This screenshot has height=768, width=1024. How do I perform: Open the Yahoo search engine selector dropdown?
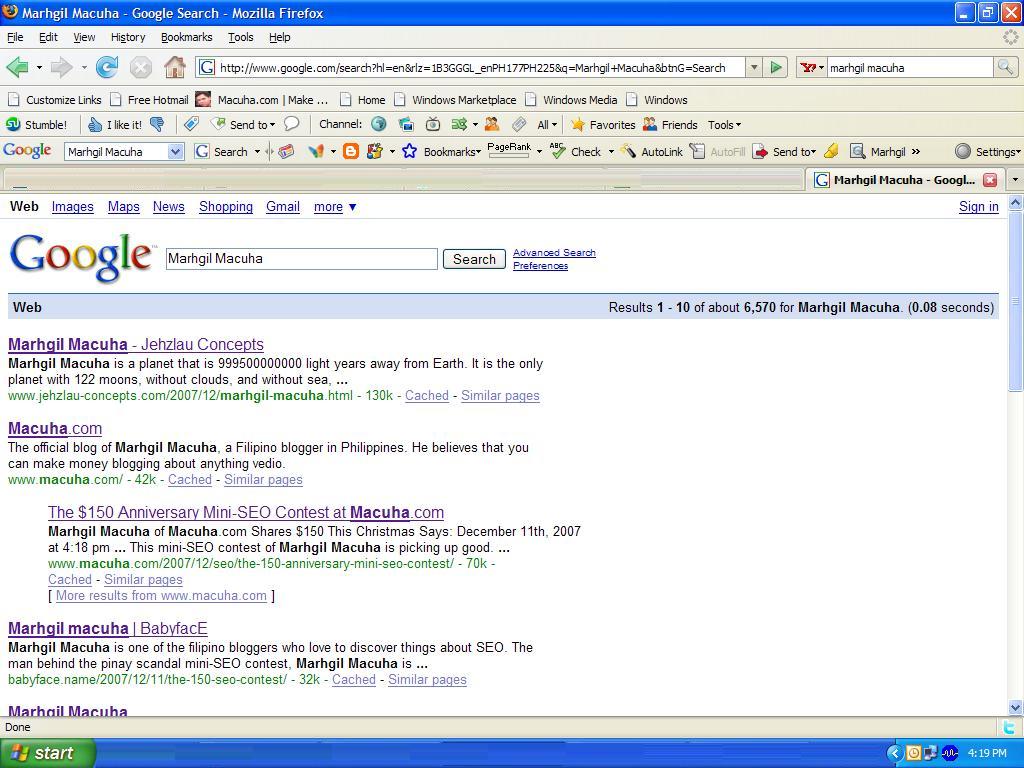[x=812, y=67]
